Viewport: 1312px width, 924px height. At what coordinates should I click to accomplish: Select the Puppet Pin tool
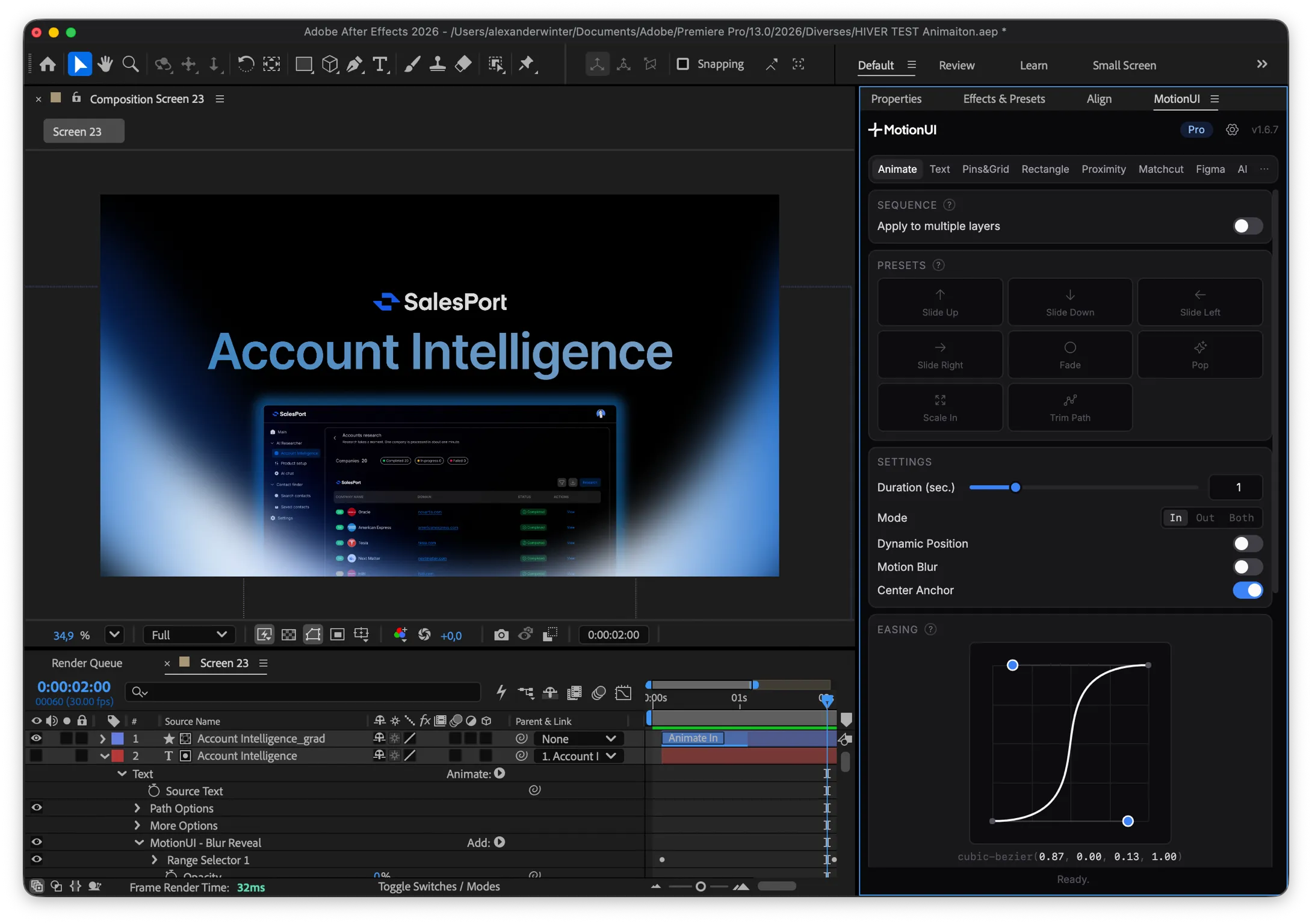point(528,64)
